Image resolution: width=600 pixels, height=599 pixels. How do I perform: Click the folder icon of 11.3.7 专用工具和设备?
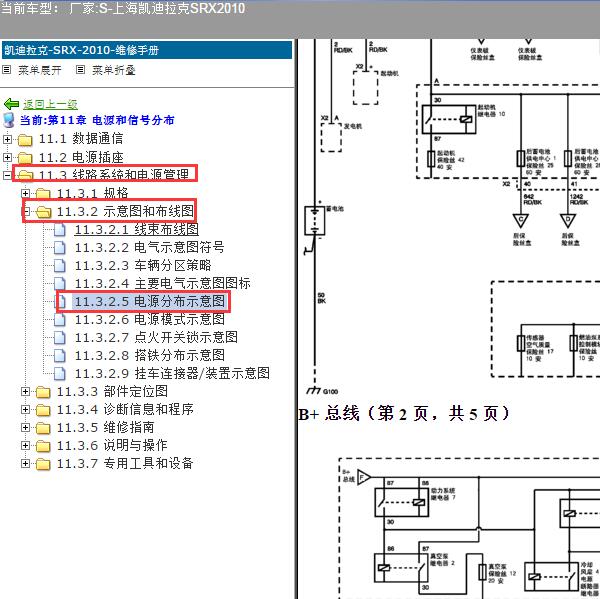point(43,464)
